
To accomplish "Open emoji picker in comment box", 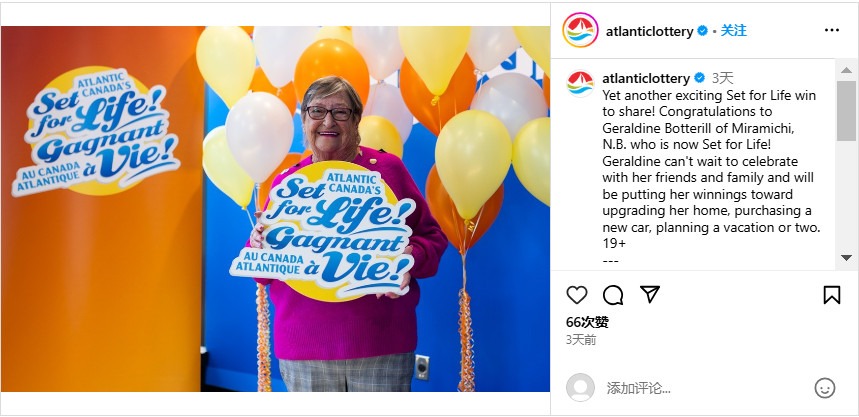I will point(824,388).
